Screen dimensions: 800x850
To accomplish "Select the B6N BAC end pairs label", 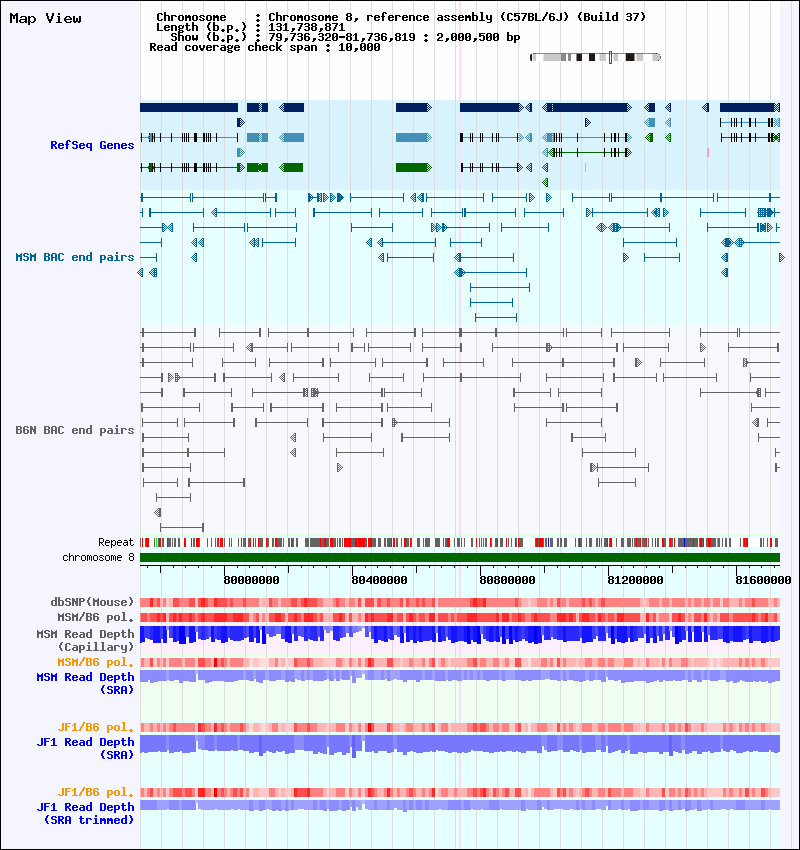I will (75, 430).
